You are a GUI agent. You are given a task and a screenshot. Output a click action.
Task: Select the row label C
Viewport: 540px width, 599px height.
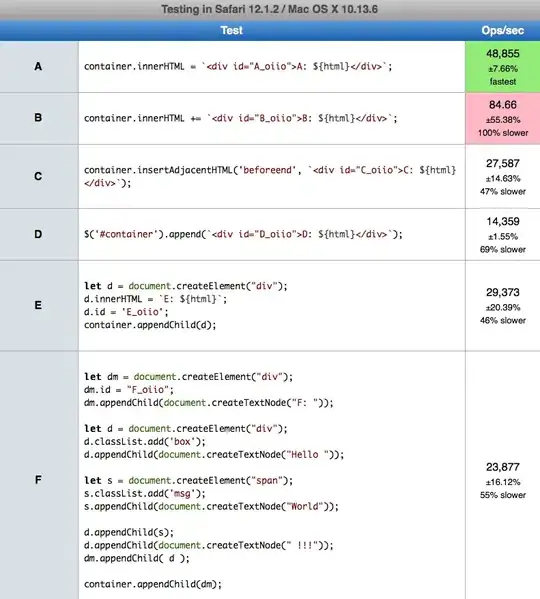pyautogui.click(x=38, y=176)
